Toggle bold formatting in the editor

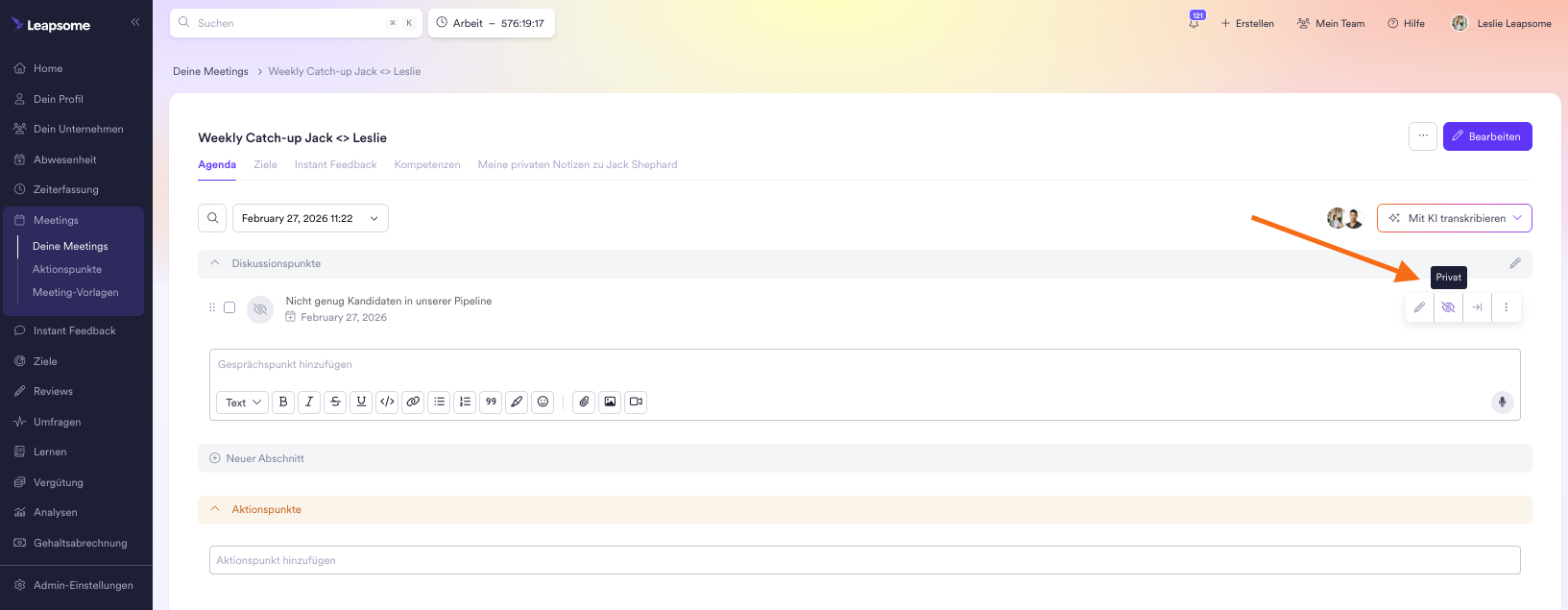coord(283,402)
